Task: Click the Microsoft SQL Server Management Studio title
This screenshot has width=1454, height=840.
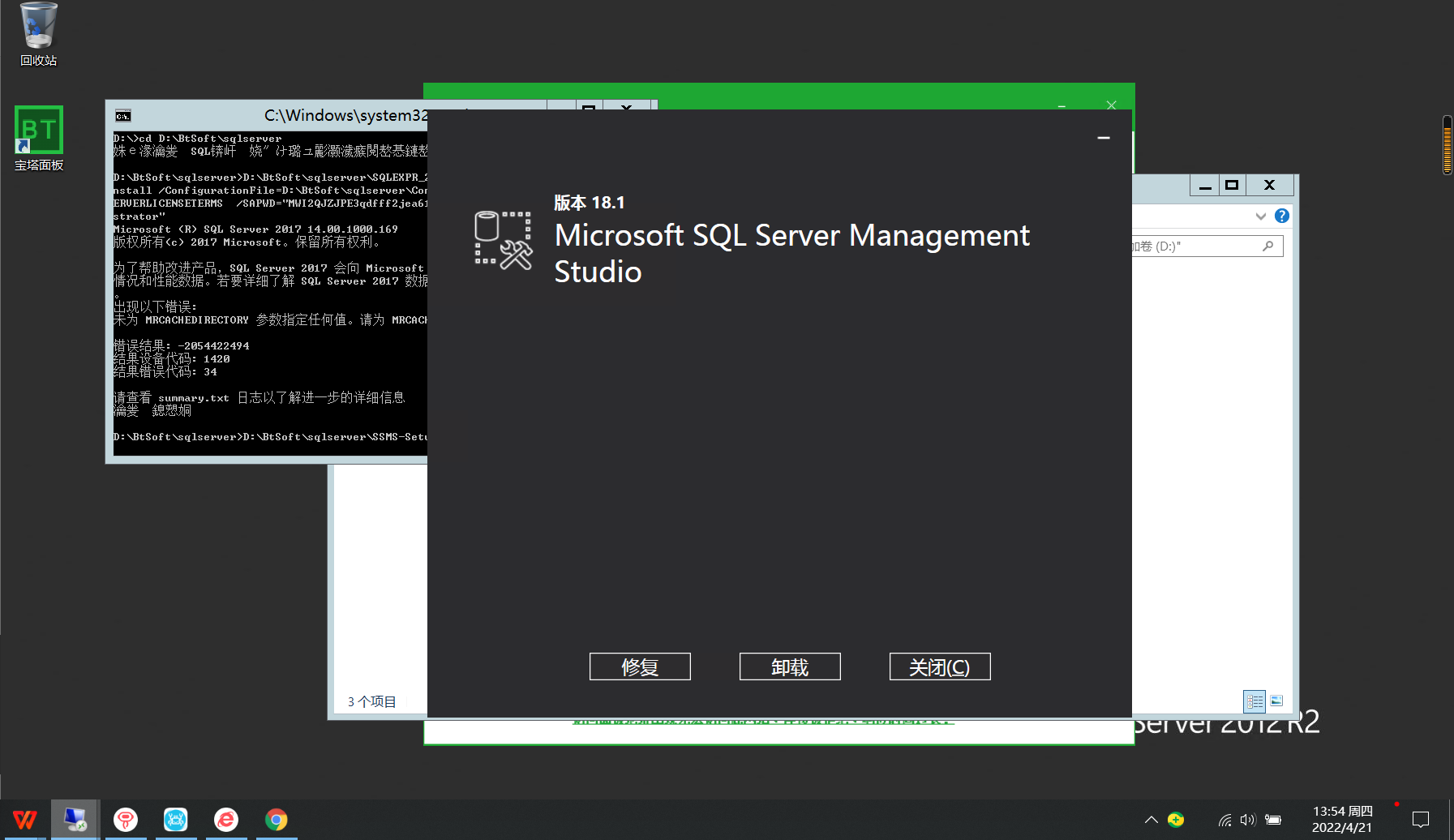Action: (x=792, y=253)
